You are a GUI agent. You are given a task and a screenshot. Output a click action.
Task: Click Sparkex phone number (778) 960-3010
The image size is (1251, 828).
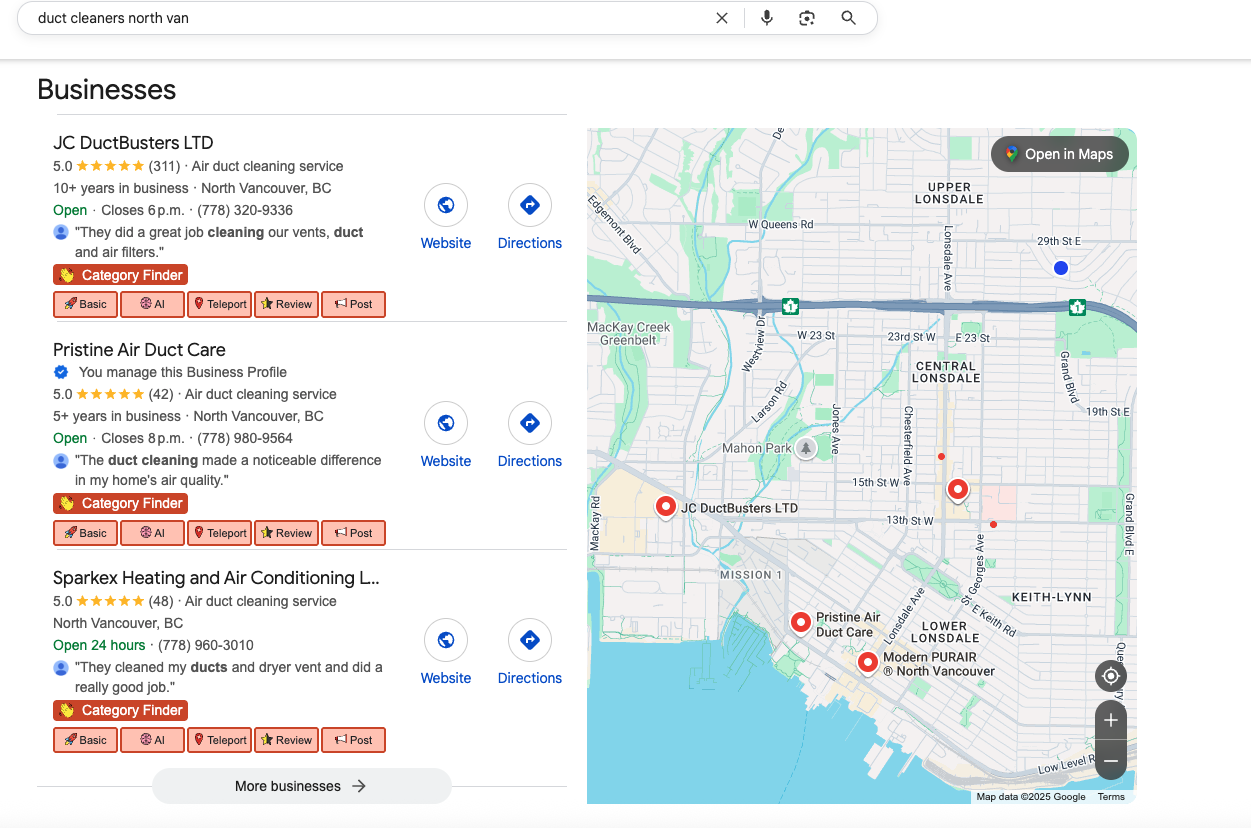(x=206, y=645)
